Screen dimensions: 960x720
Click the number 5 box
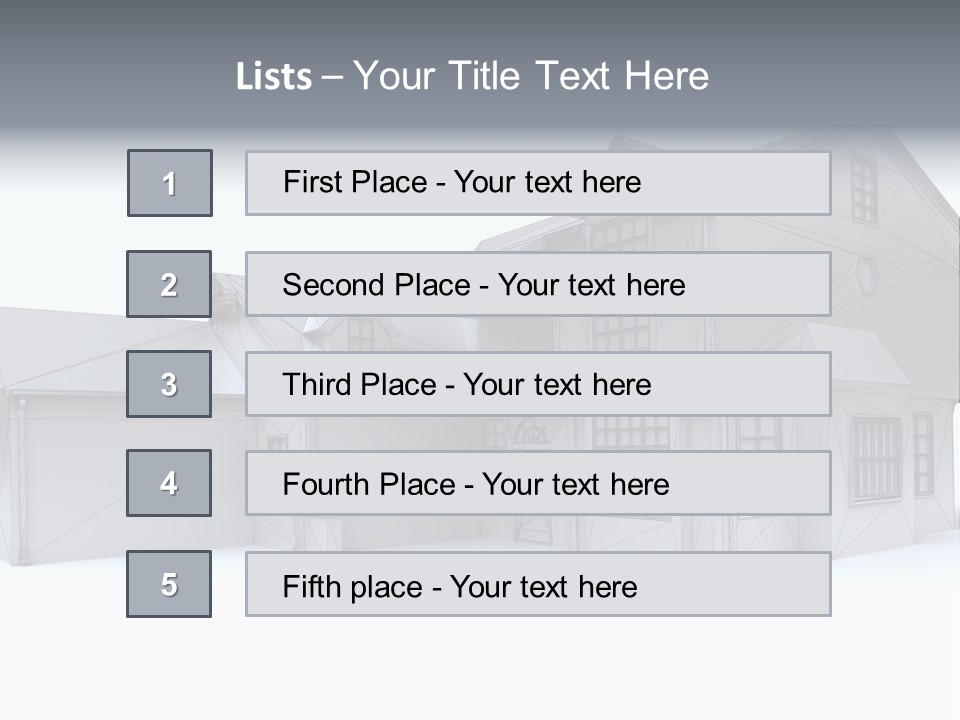[169, 584]
